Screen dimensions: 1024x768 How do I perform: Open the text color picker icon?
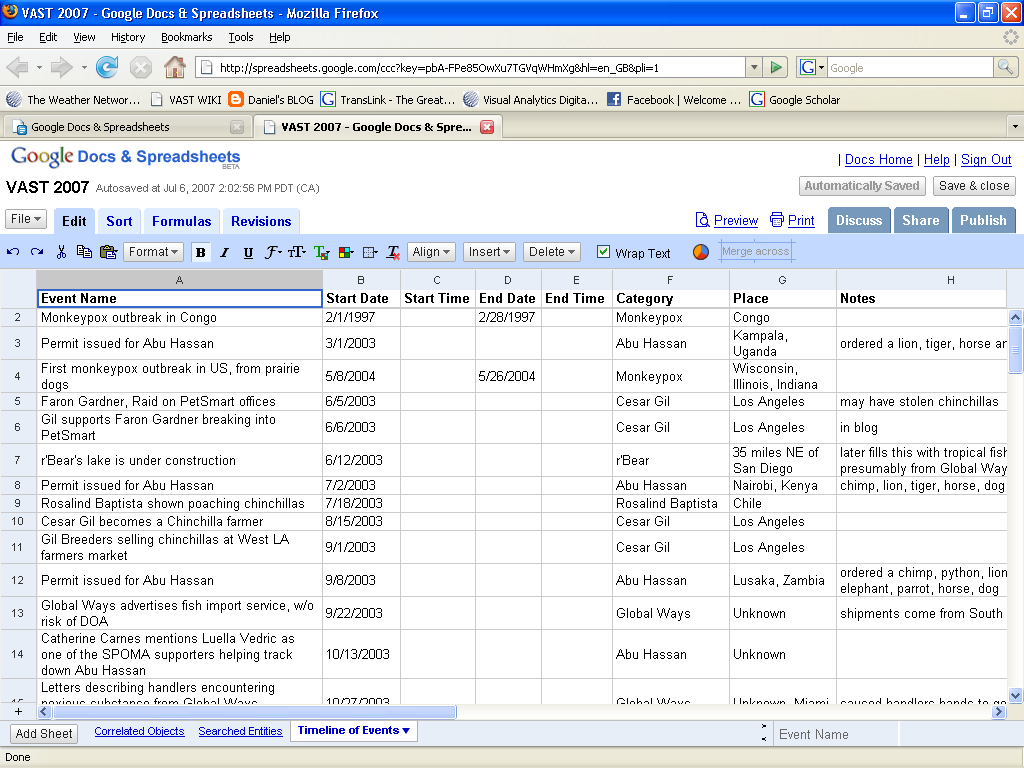pos(321,252)
